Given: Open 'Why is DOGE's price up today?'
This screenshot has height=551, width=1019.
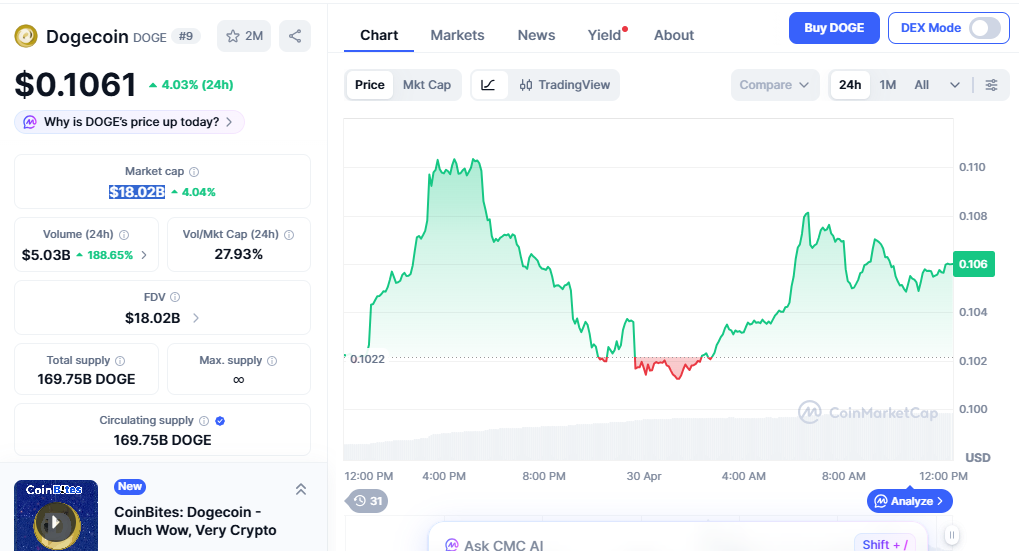Looking at the screenshot, I should click(129, 122).
